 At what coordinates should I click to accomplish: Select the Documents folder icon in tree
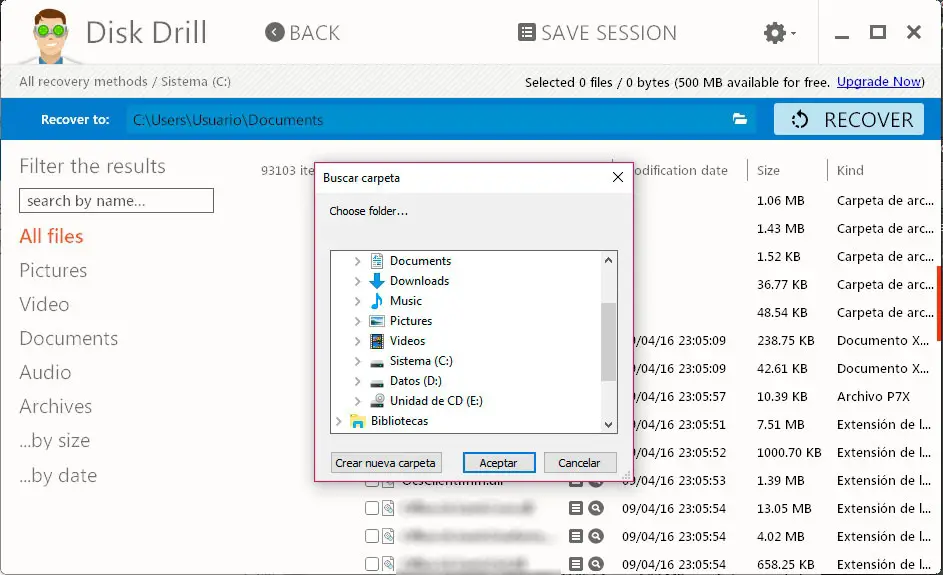tap(376, 261)
